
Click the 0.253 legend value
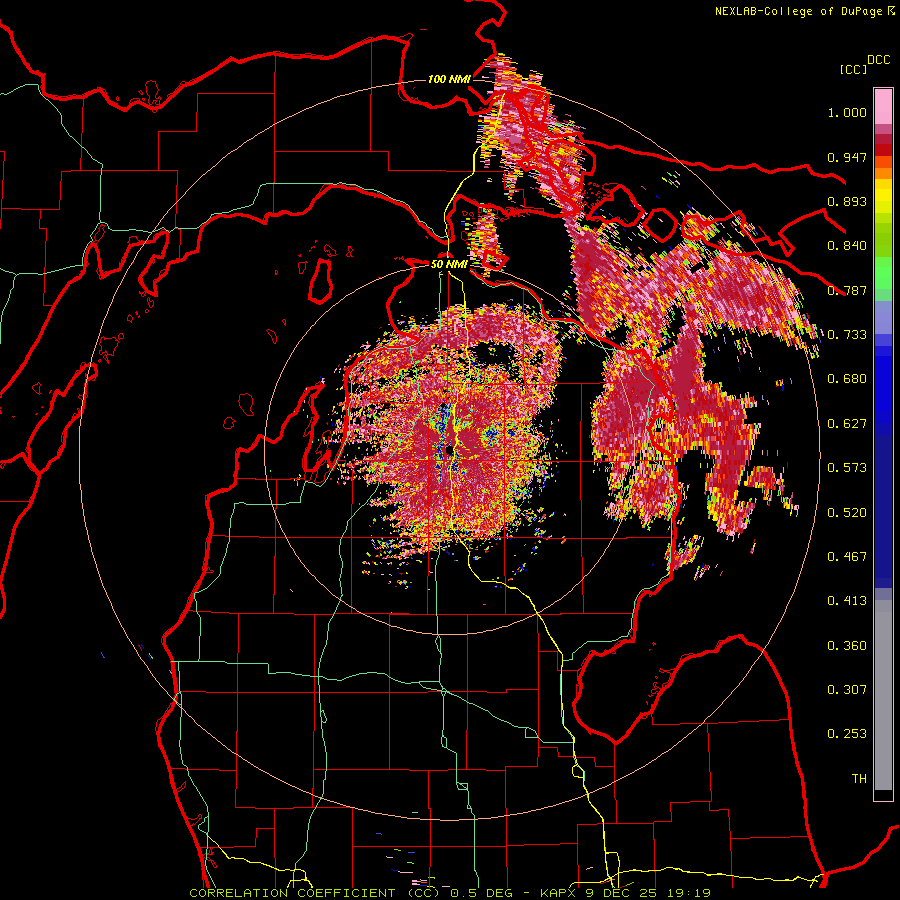coord(847,734)
